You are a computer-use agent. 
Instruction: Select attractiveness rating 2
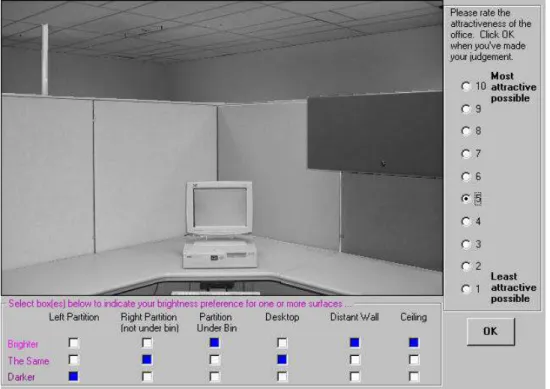coord(466,266)
